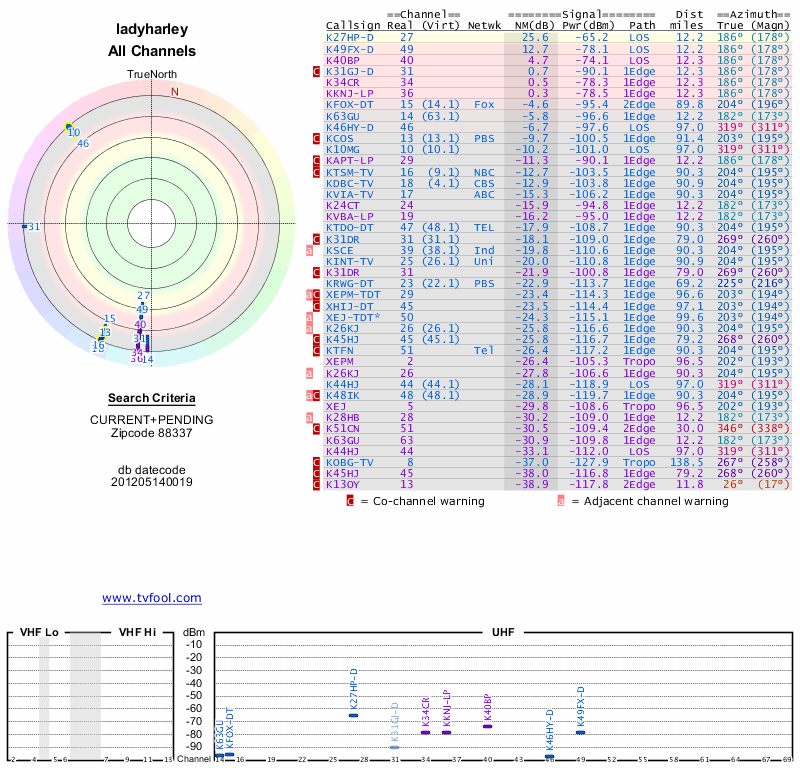This screenshot has width=800, height=768.
Task: Click the red C icon in legend
Action: click(x=350, y=501)
